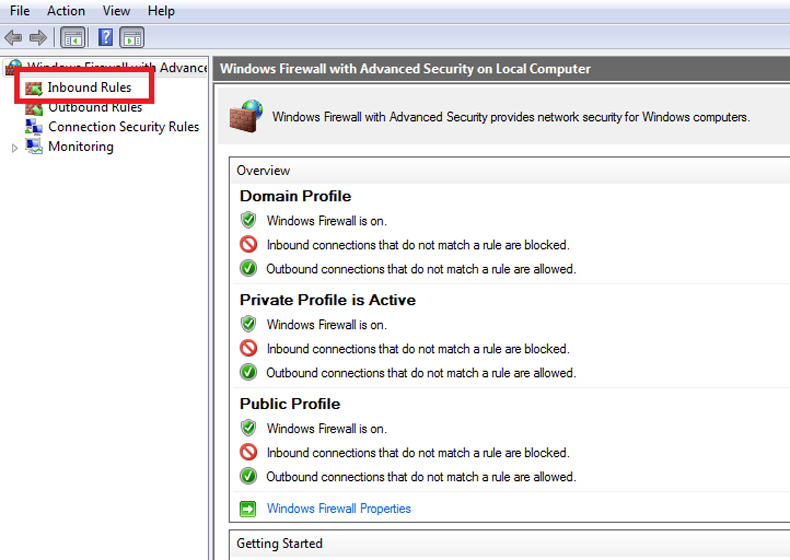Click the blue Help question mark icon
Viewport: 790px width, 560px height.
(x=105, y=38)
